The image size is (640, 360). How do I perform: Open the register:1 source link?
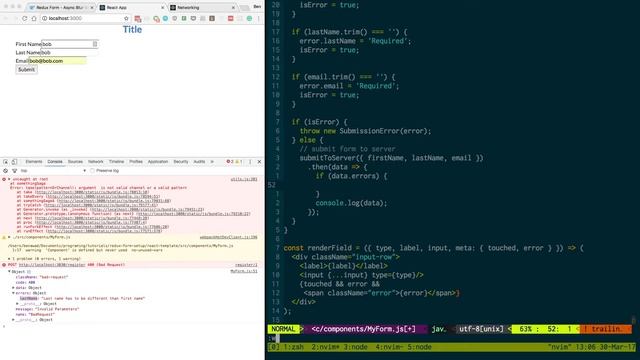pos(246,265)
